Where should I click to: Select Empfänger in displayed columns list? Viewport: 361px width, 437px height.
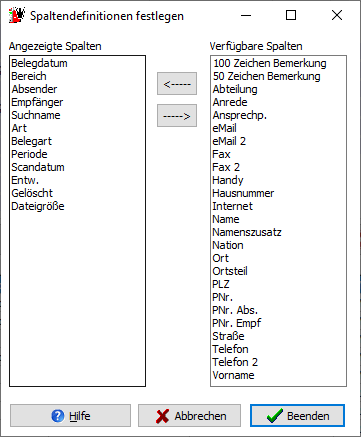pos(37,102)
